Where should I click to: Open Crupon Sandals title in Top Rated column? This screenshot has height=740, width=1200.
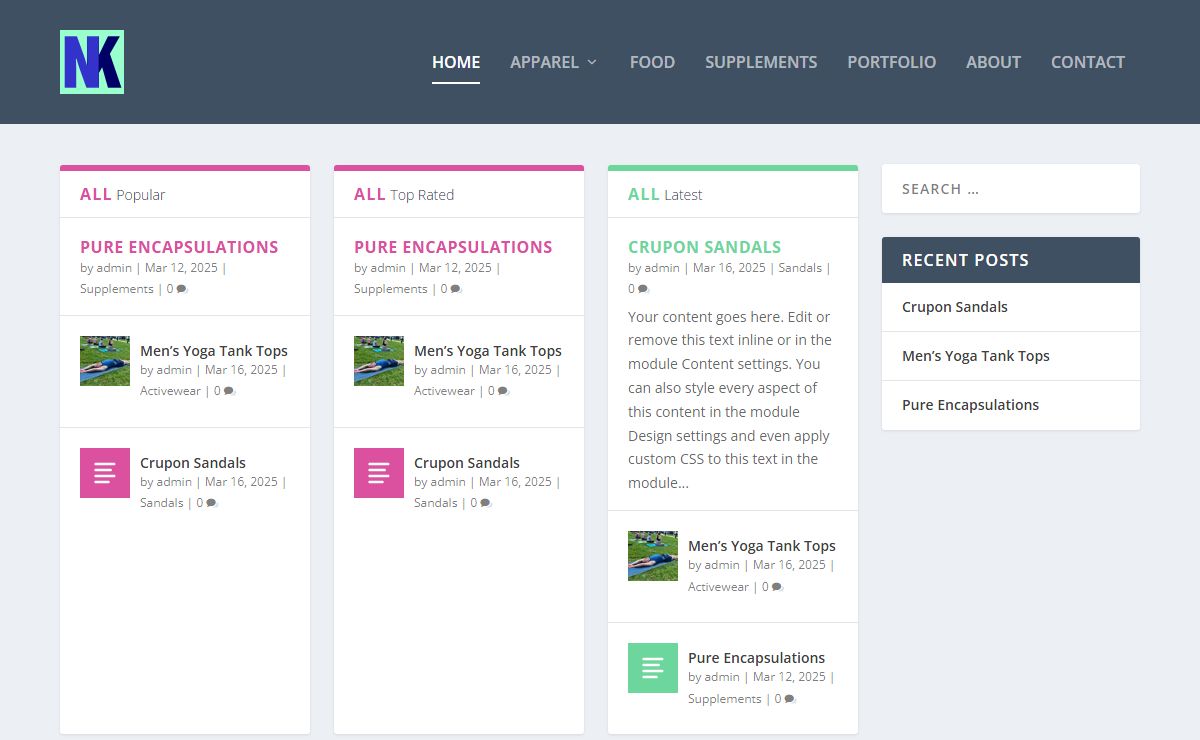pos(467,463)
